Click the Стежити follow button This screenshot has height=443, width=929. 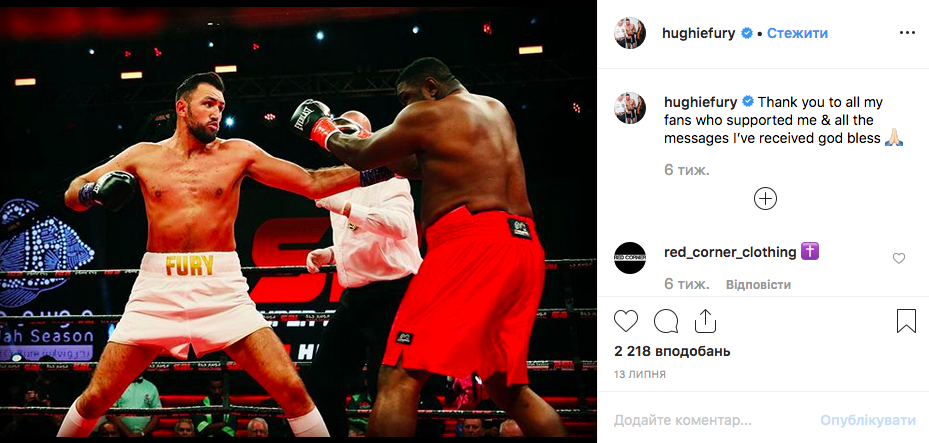point(797,33)
